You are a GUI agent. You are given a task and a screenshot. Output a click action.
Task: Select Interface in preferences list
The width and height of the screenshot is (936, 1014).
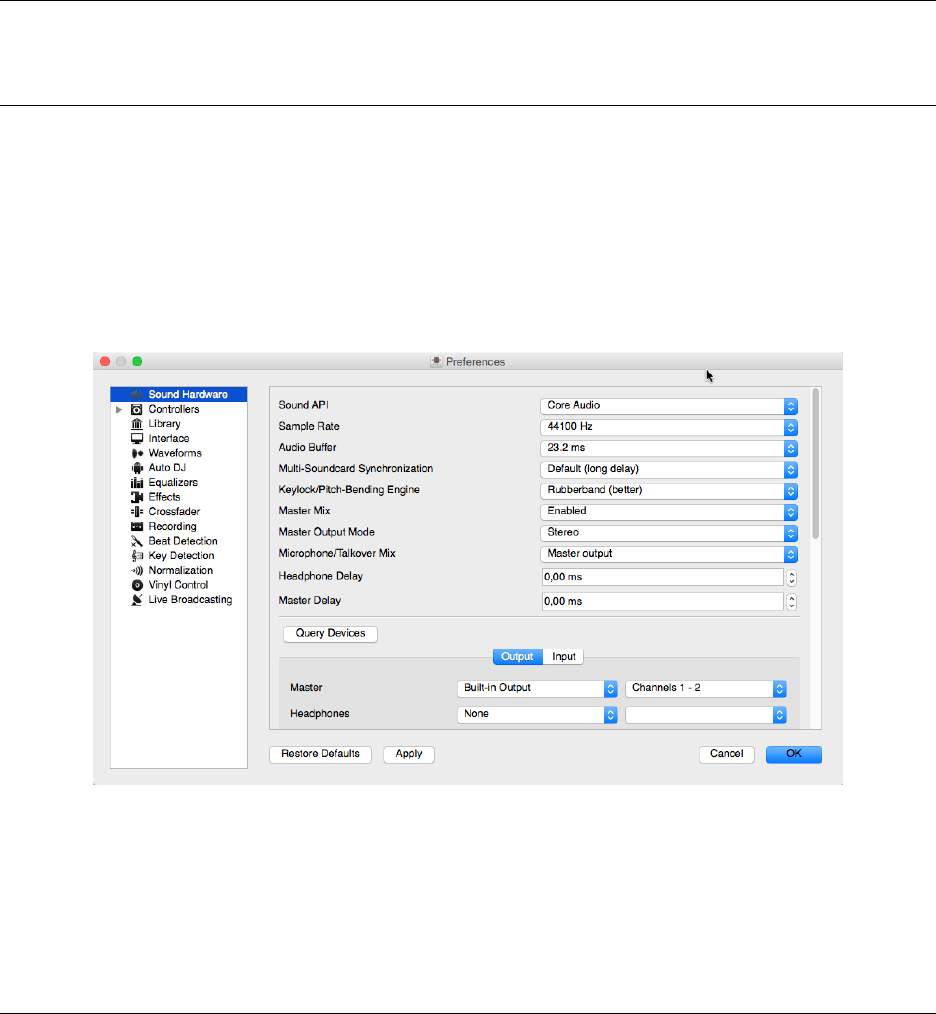coord(169,438)
